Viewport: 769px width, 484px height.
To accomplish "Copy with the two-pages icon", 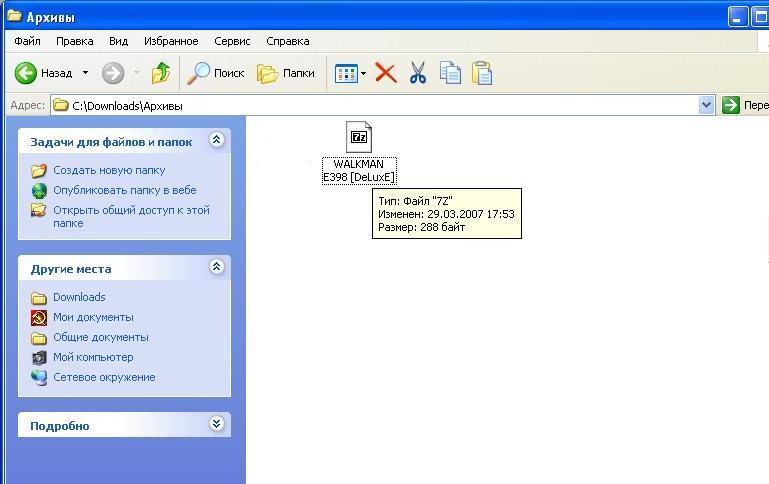I will tap(450, 73).
